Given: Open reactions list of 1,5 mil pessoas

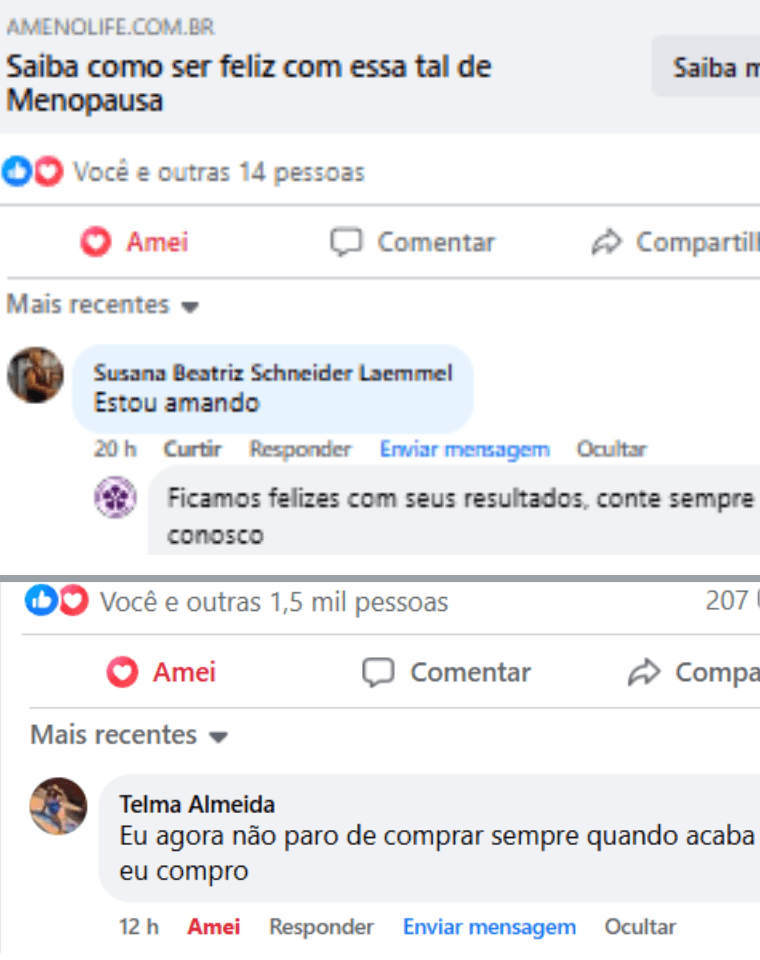Looking at the screenshot, I should tap(273, 602).
